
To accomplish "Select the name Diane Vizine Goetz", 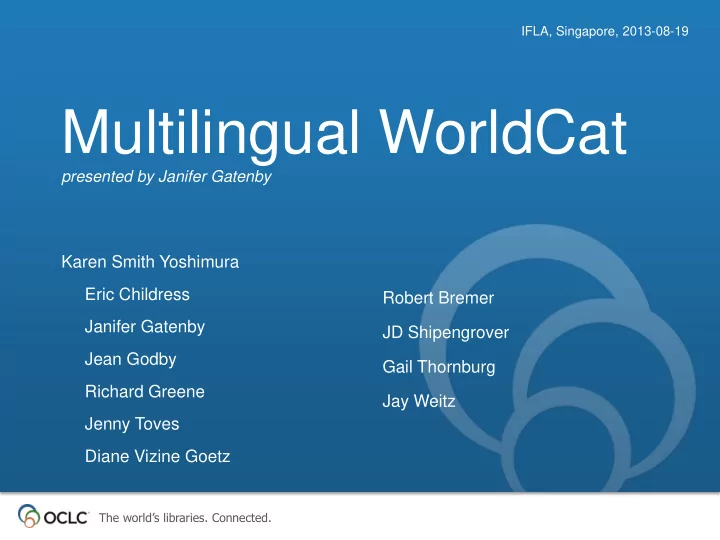I will (158, 456).
